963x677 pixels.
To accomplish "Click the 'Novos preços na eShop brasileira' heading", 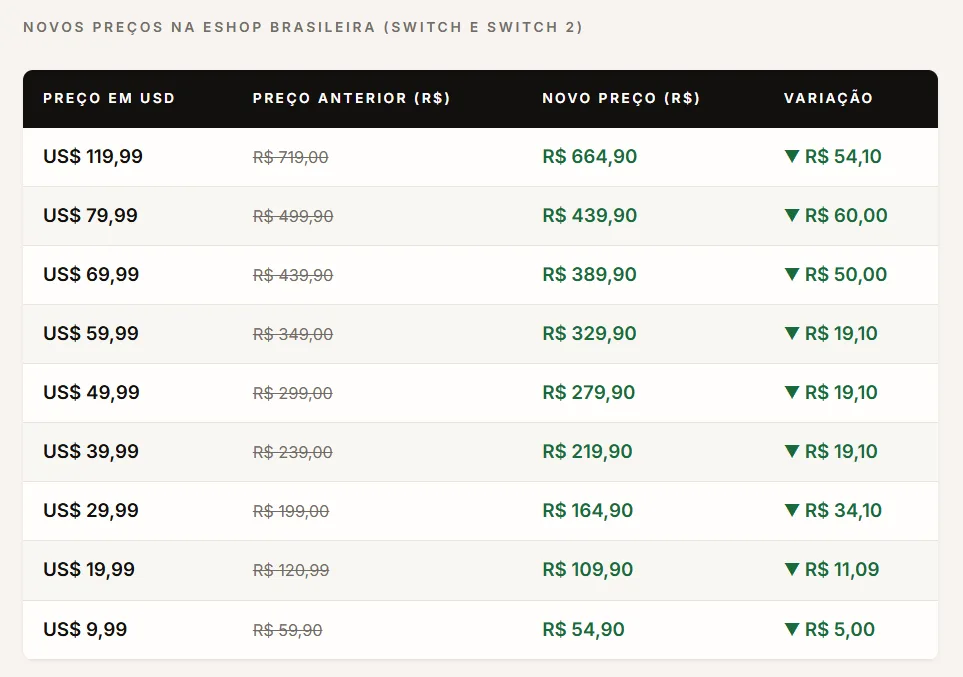I will [x=302, y=27].
